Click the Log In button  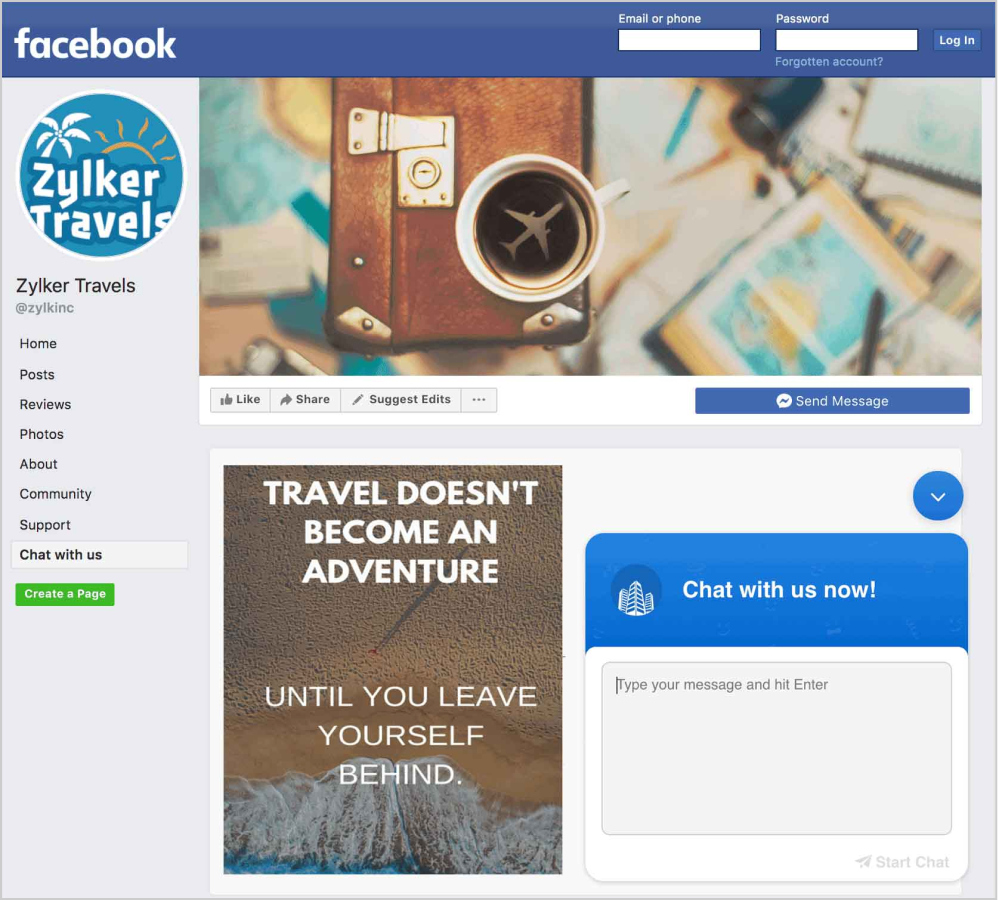pyautogui.click(x=957, y=40)
